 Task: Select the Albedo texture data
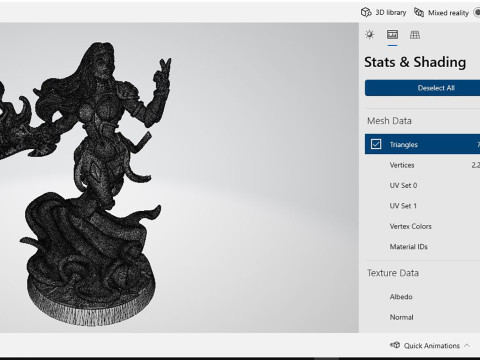point(422,297)
